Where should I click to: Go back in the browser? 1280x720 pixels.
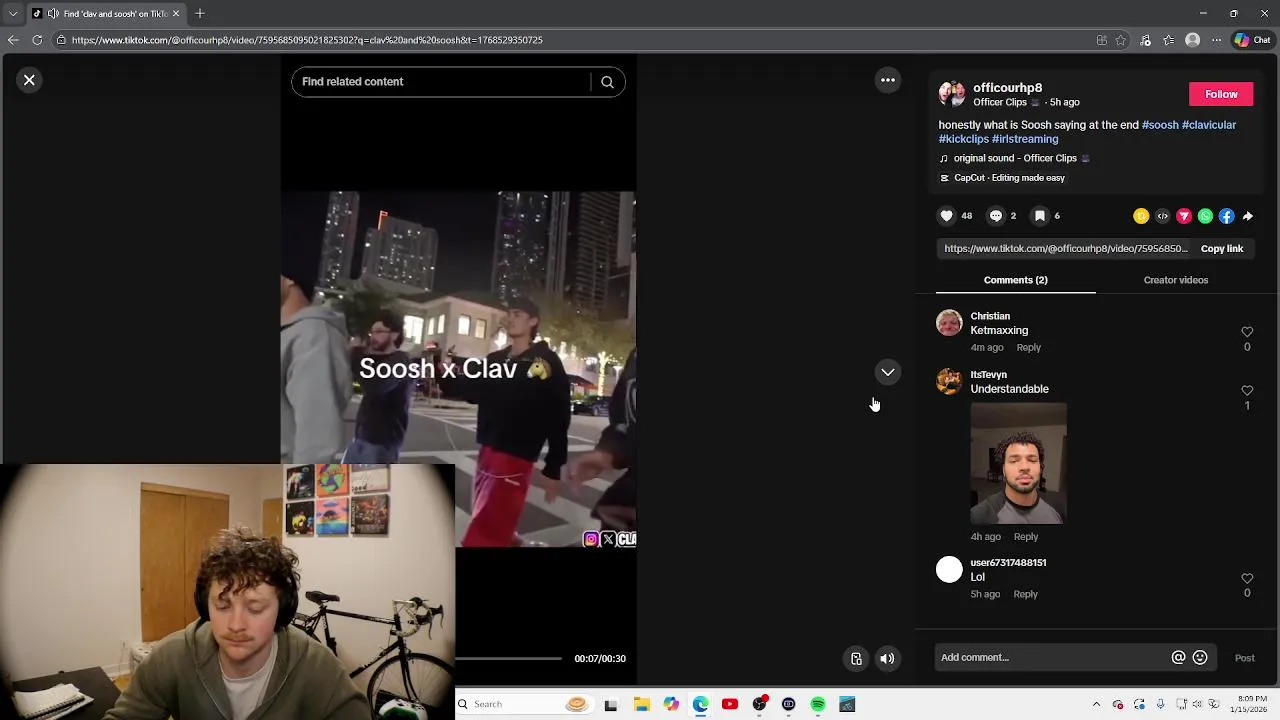13,40
